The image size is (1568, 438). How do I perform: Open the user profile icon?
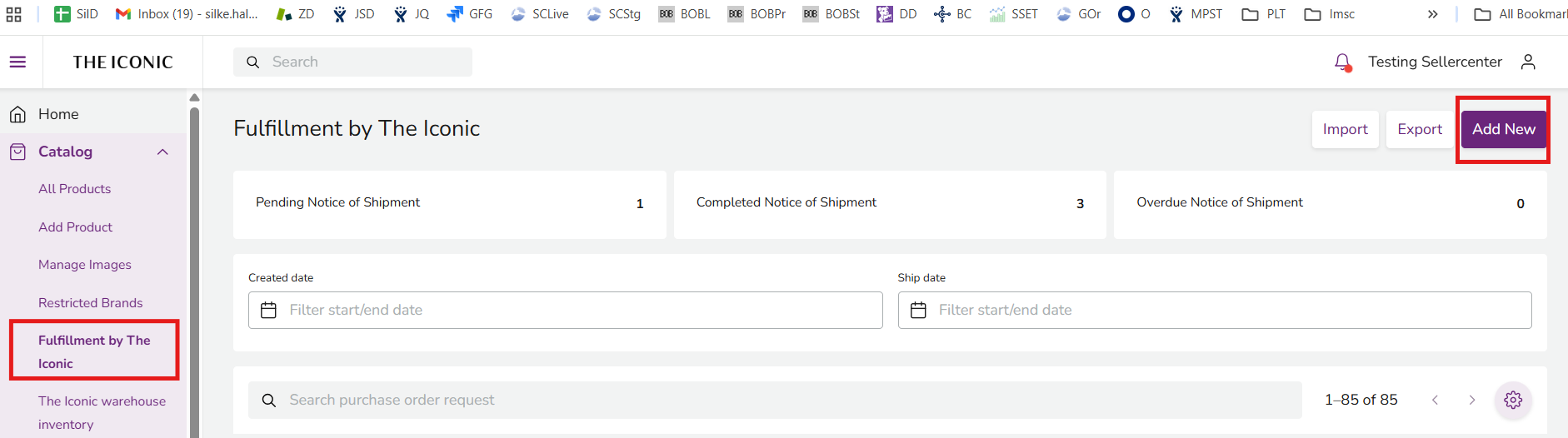click(1528, 62)
